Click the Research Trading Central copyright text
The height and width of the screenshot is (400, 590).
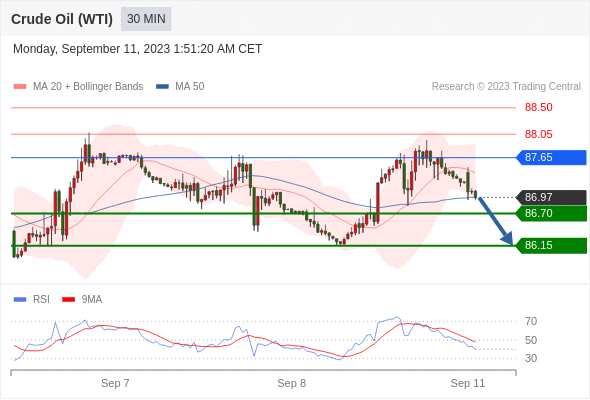506,87
